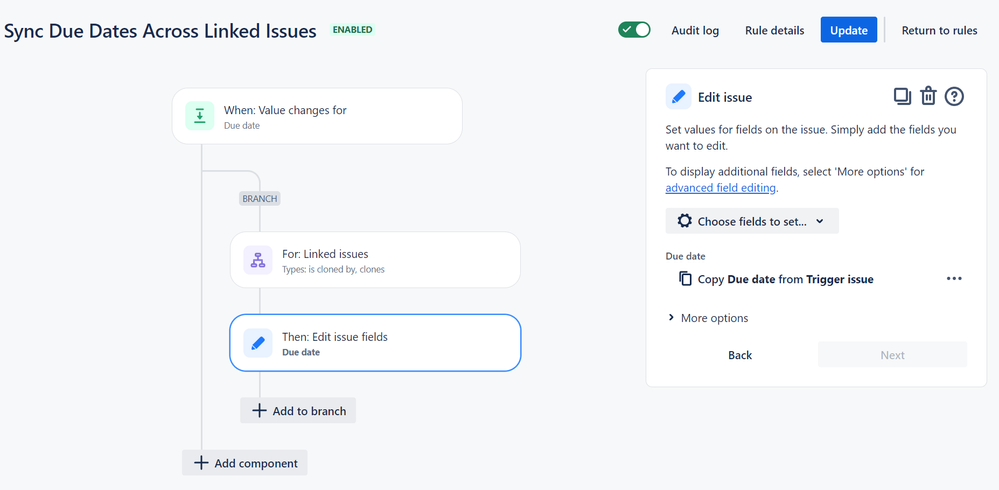999x490 pixels.
Task: Expand More options section
Action: (707, 318)
